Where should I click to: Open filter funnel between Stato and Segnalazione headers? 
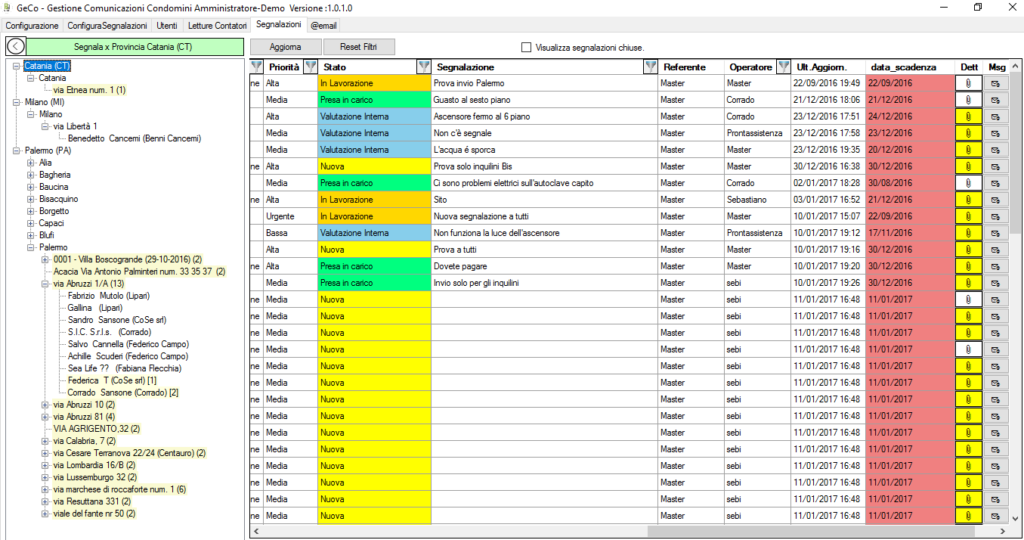pyautogui.click(x=424, y=67)
